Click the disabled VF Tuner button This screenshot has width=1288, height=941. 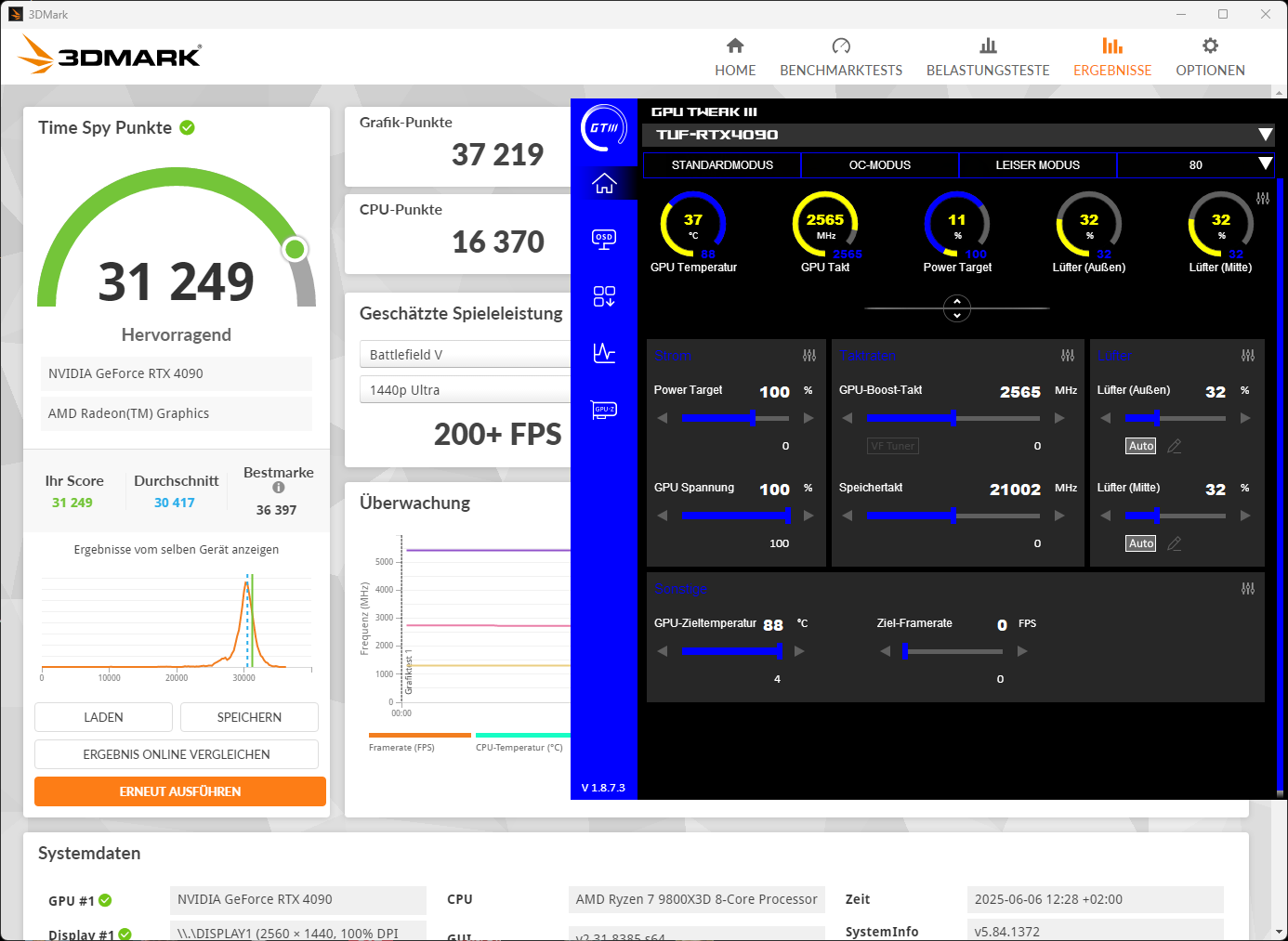click(893, 446)
